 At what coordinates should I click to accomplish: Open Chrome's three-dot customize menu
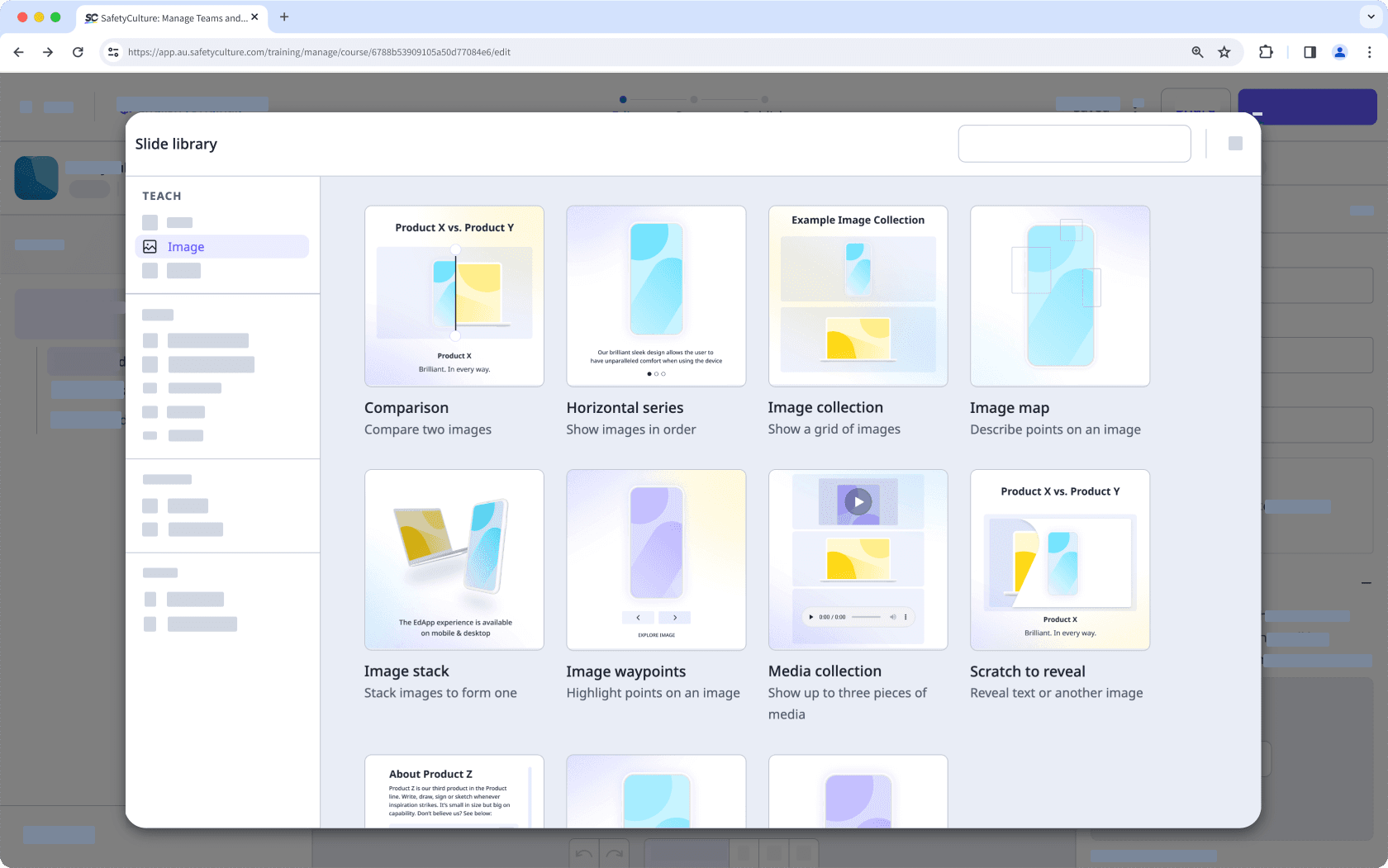(1369, 51)
